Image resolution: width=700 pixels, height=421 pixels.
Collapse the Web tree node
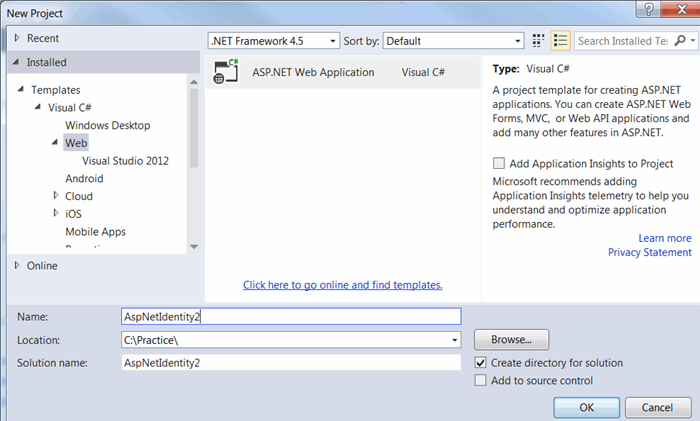pyautogui.click(x=55, y=142)
